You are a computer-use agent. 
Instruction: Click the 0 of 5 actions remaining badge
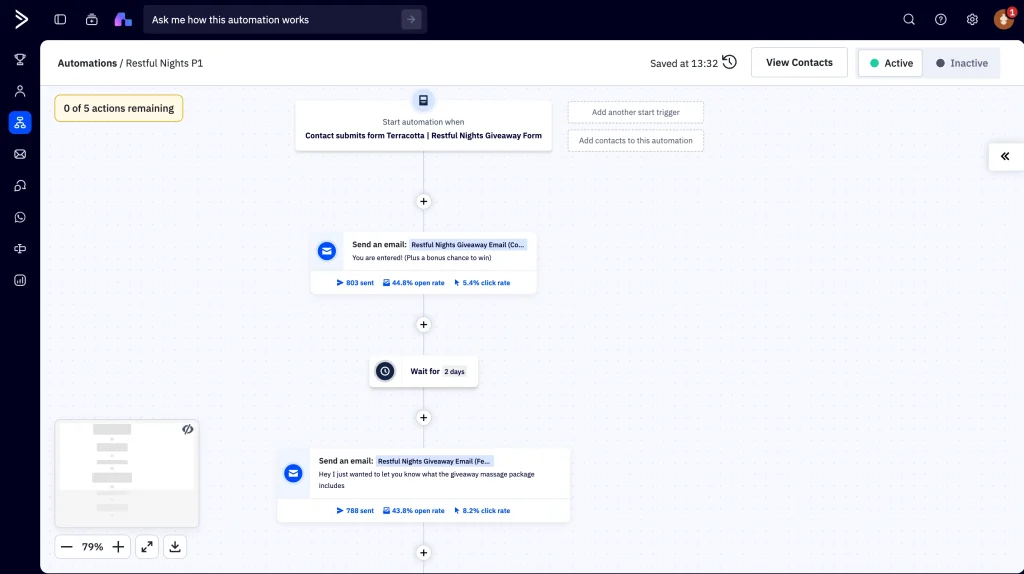(119, 108)
